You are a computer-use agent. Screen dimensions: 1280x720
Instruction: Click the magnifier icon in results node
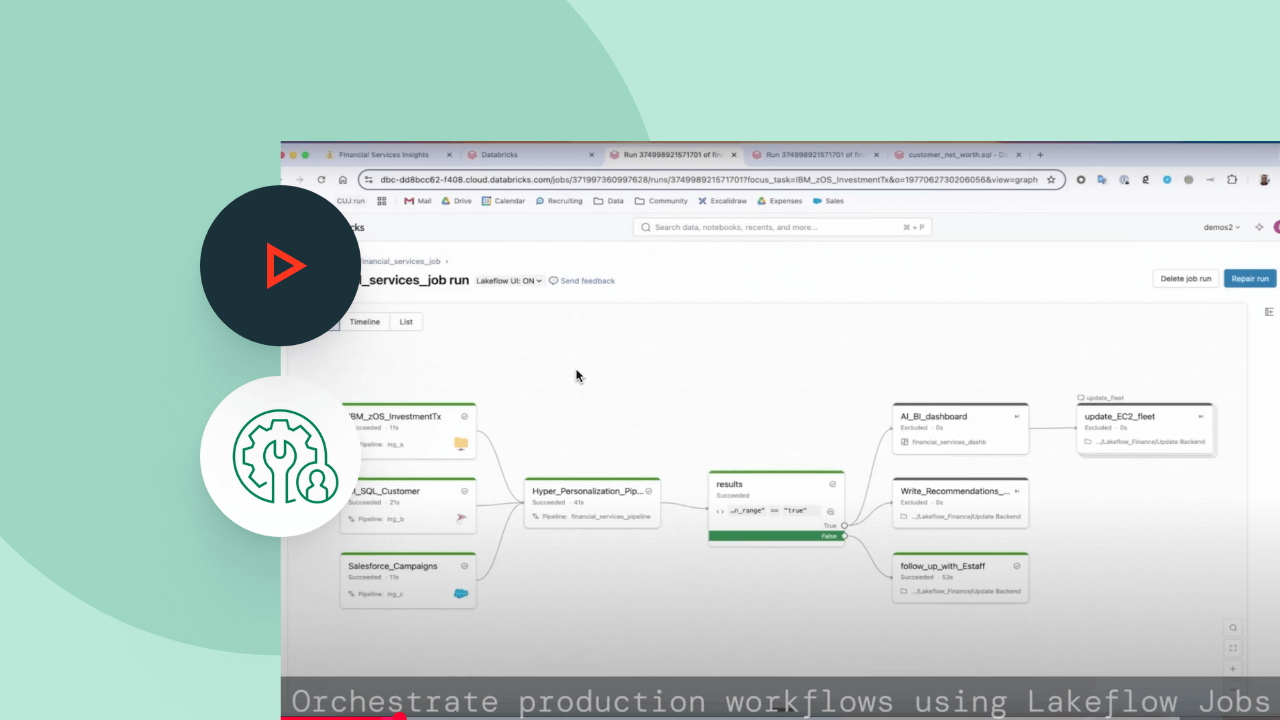[830, 511]
